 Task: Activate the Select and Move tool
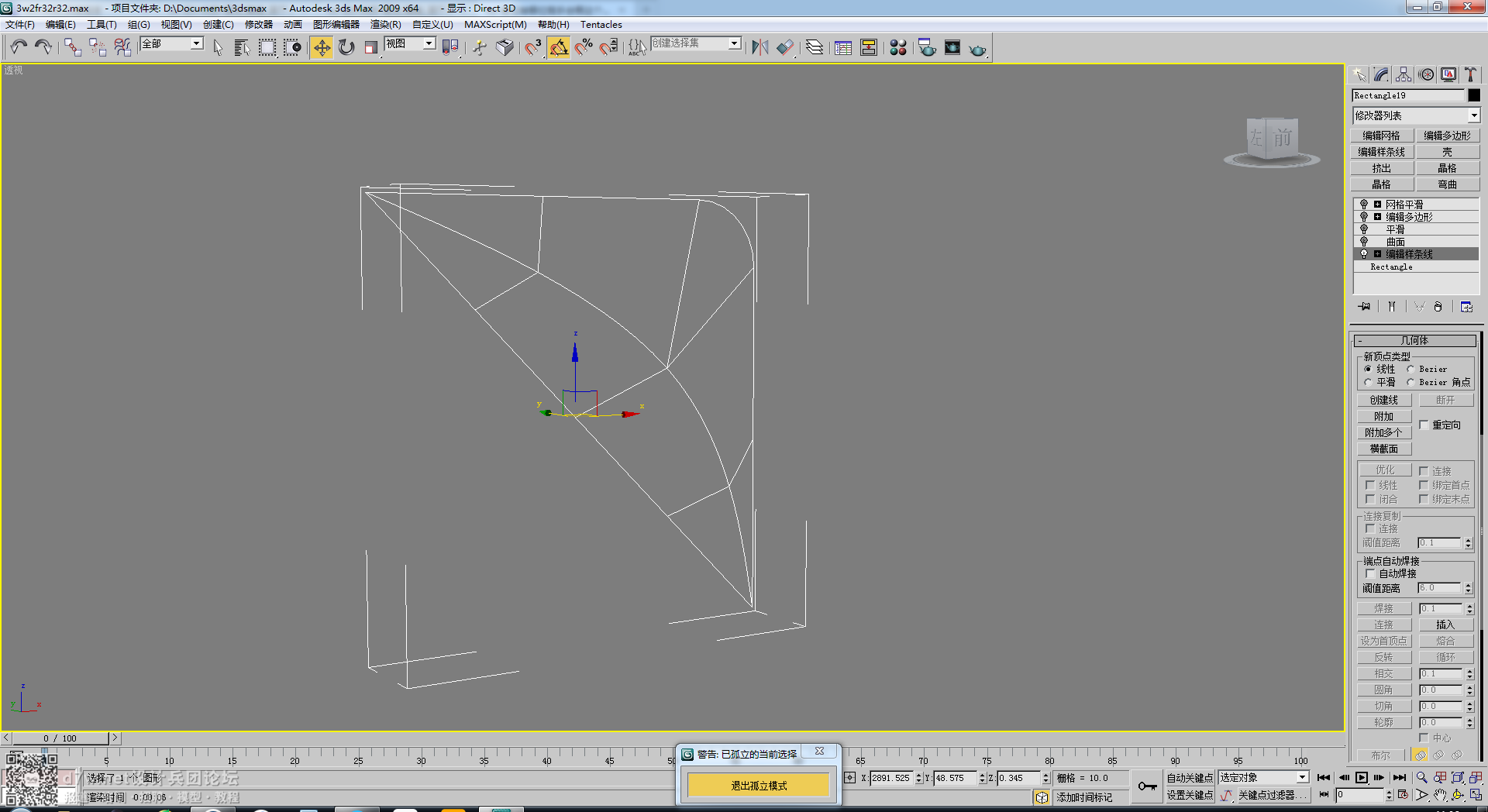coord(322,47)
